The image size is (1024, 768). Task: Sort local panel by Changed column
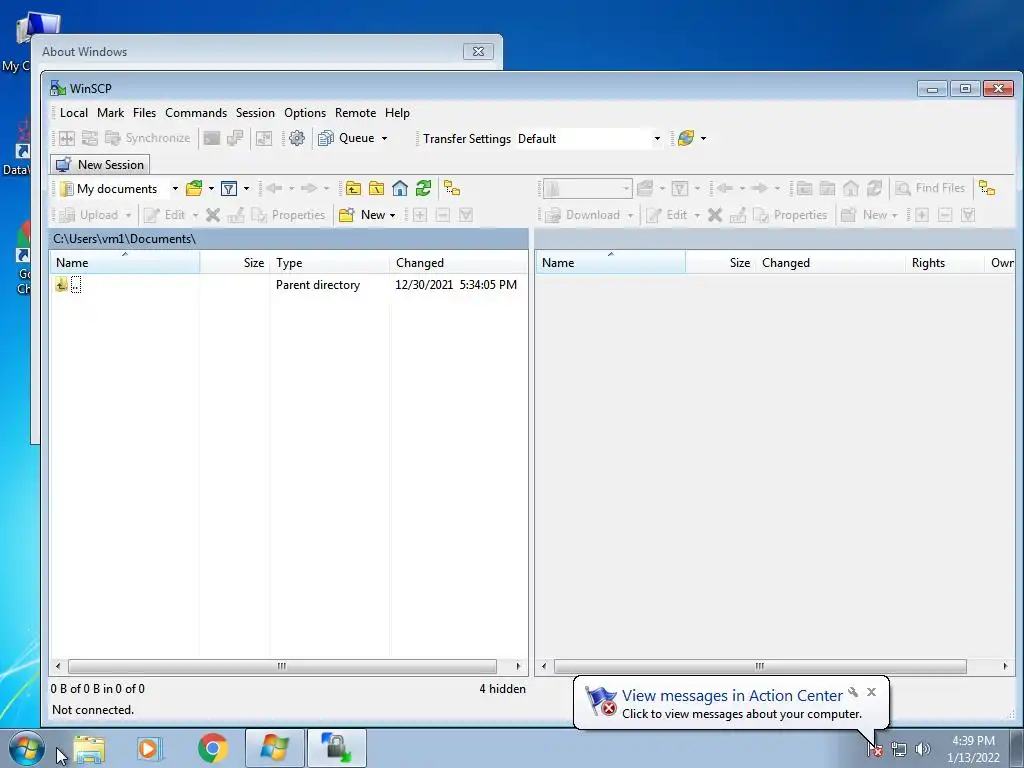point(458,263)
